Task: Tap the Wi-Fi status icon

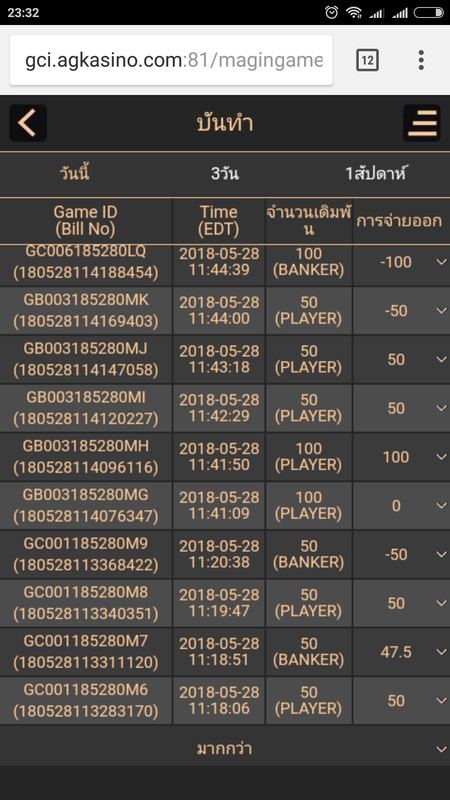Action: tap(354, 12)
